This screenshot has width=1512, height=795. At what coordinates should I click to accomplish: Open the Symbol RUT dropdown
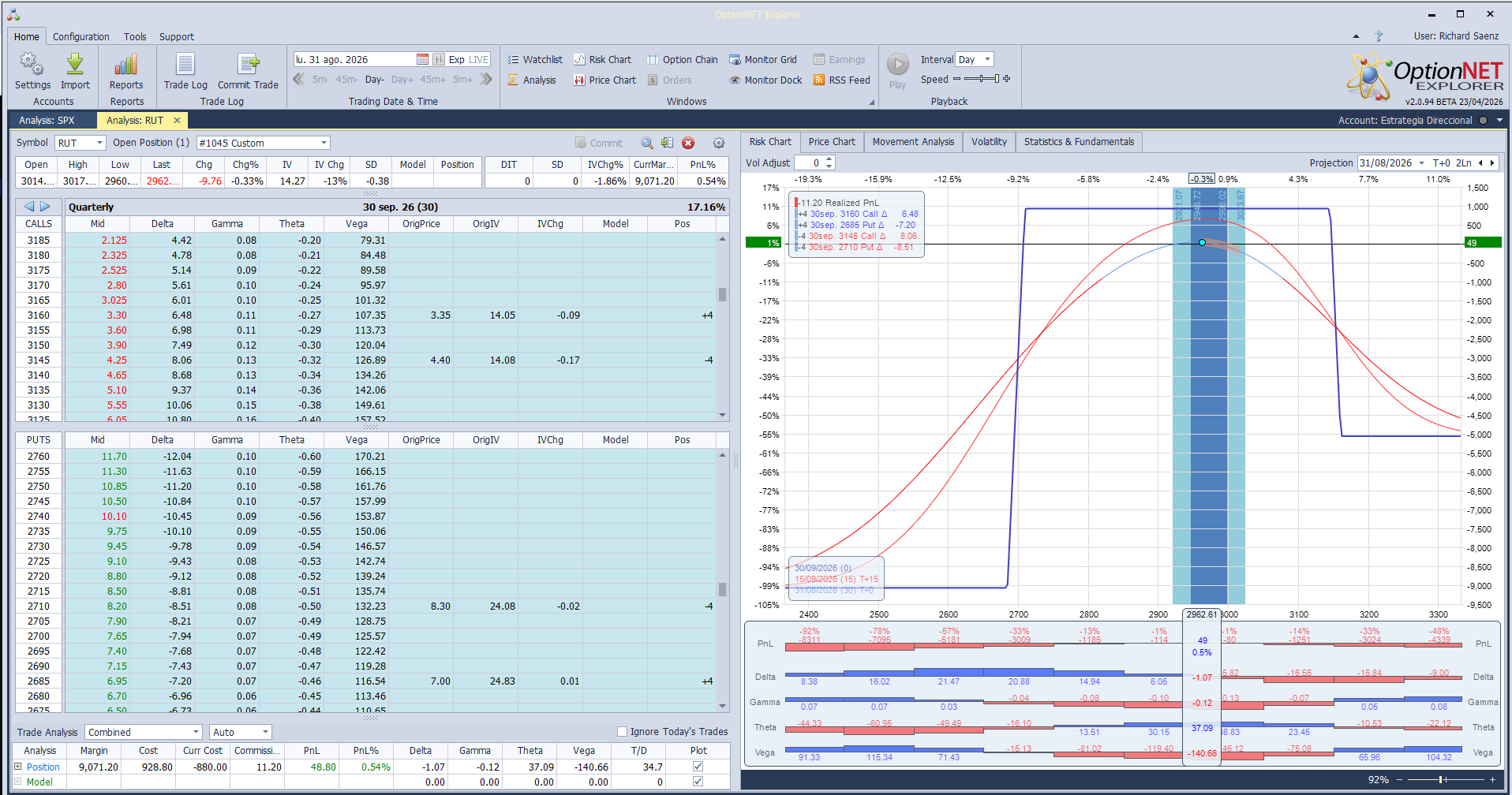[80, 143]
